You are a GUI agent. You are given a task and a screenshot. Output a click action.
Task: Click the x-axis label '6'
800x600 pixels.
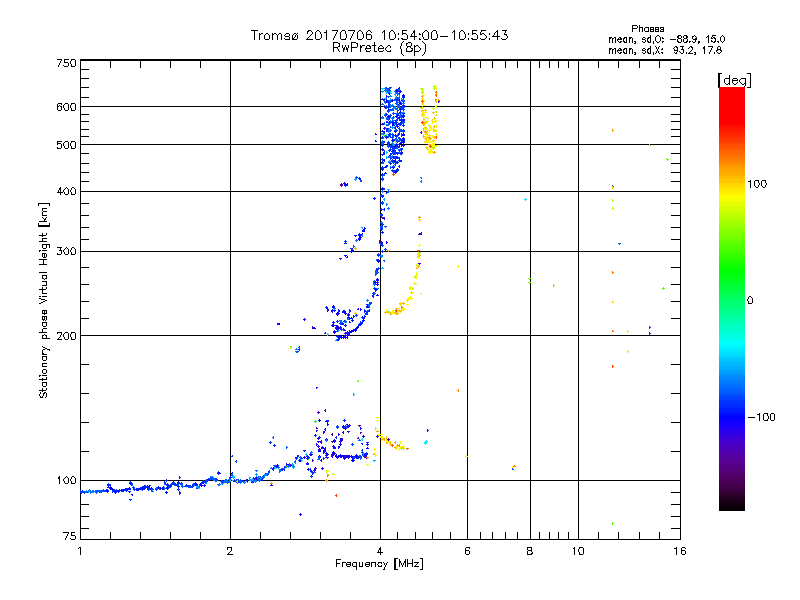click(467, 551)
